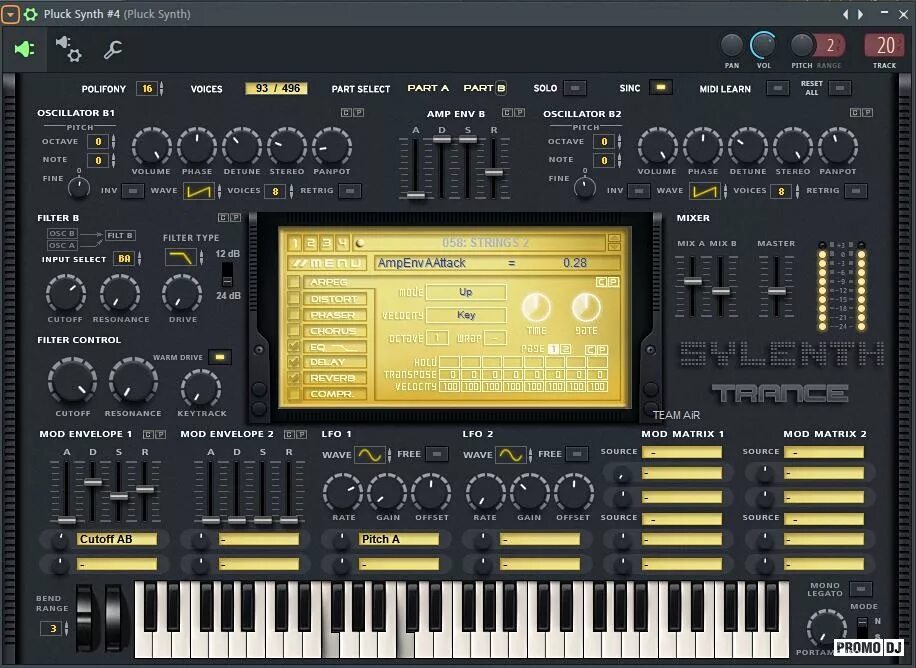Go to next preset with right arrow in title bar

click(x=861, y=14)
